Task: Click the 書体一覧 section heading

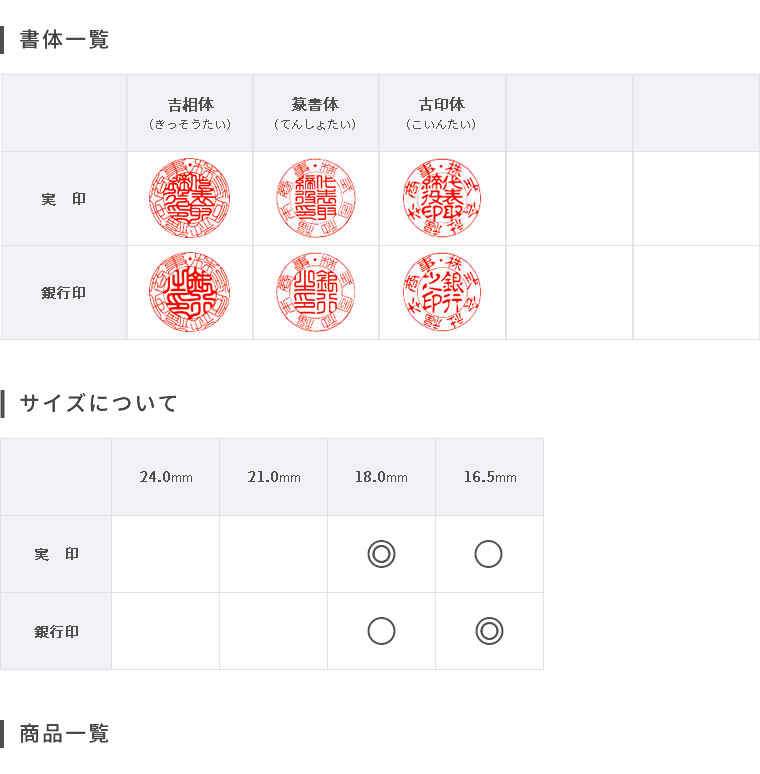Action: coord(64,39)
